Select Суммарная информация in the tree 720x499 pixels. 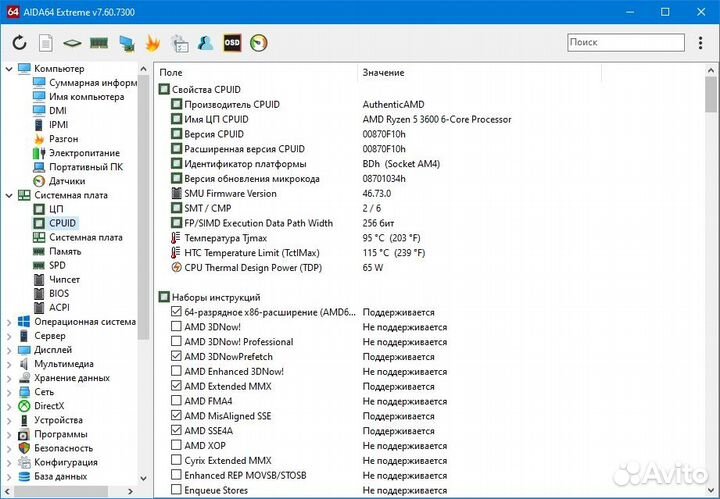(85, 83)
